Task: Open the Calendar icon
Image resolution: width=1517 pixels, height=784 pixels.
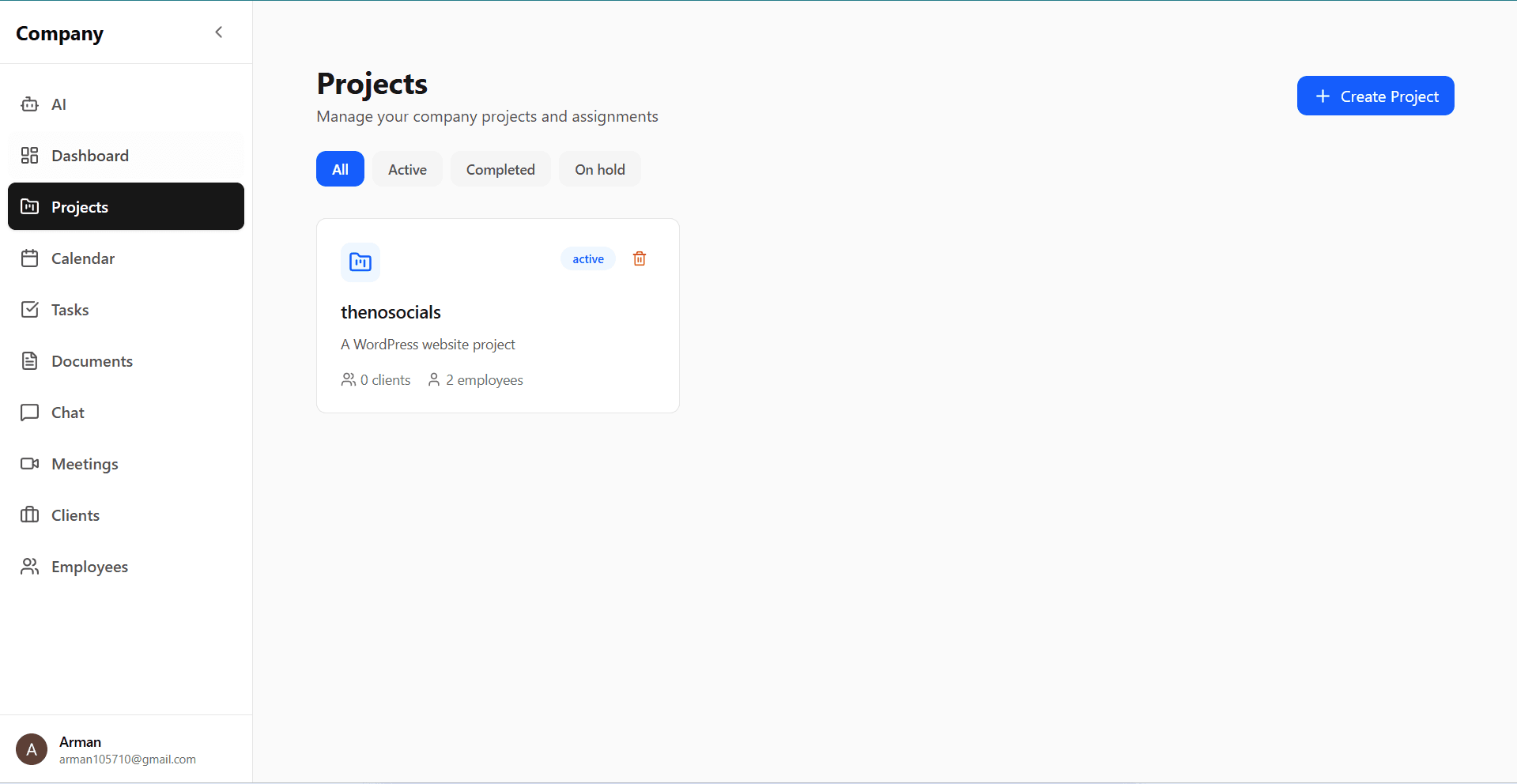Action: (x=29, y=258)
